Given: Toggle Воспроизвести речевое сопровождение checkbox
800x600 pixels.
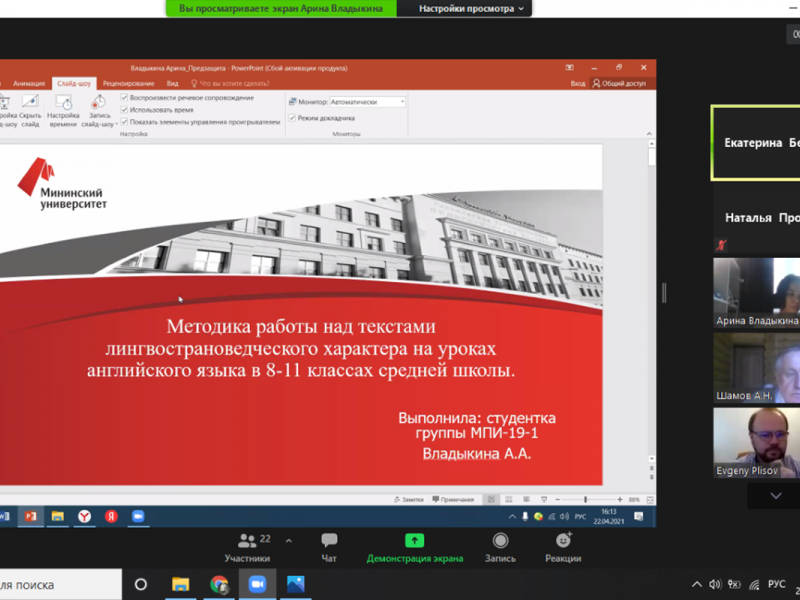Looking at the screenshot, I should 124,98.
